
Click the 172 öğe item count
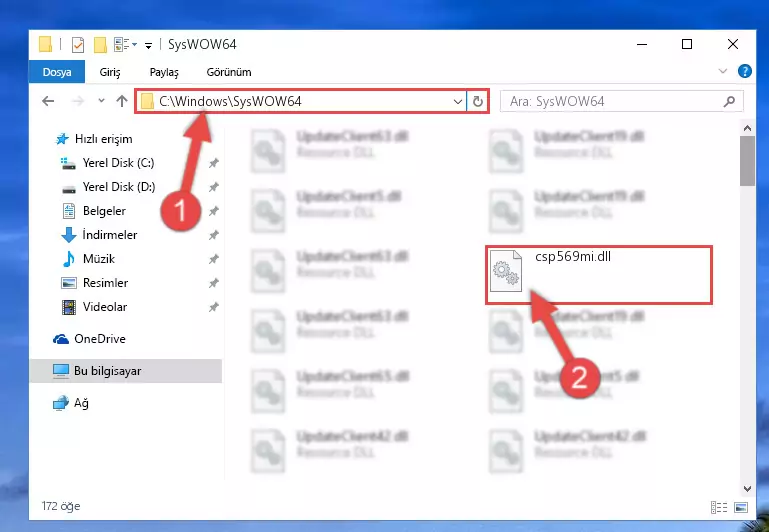(x=61, y=506)
